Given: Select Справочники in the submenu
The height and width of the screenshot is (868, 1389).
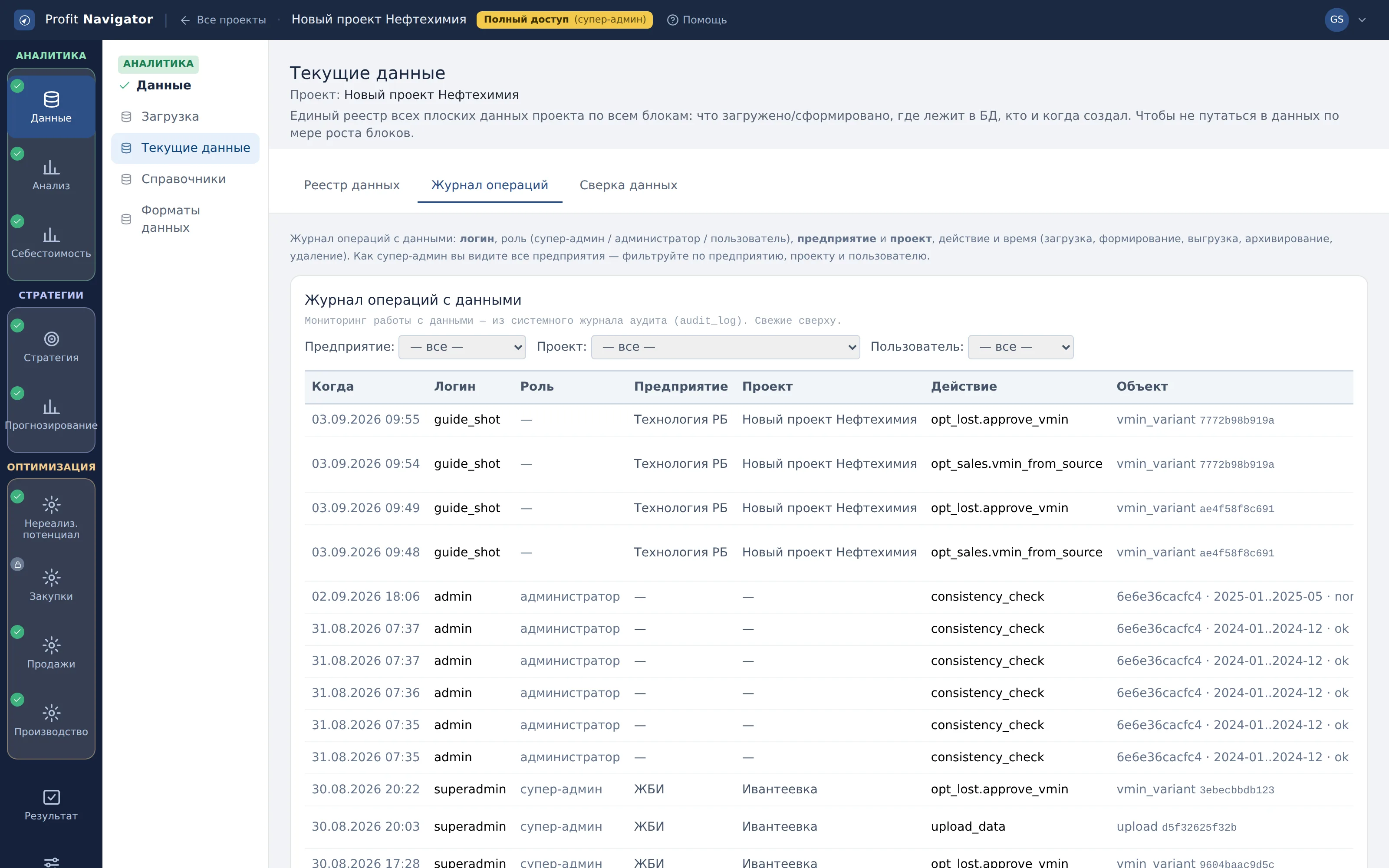Looking at the screenshot, I should [185, 179].
